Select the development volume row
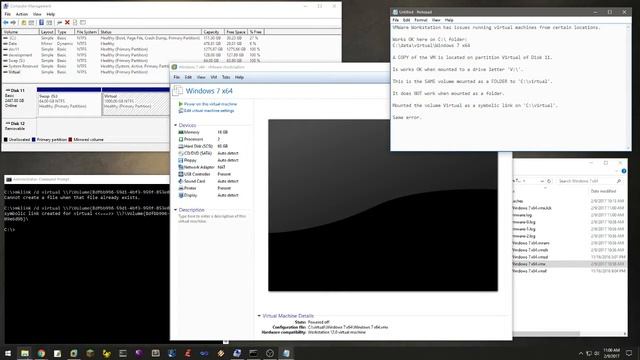Image resolution: width=640 pixels, height=360 pixels. coord(133,55)
